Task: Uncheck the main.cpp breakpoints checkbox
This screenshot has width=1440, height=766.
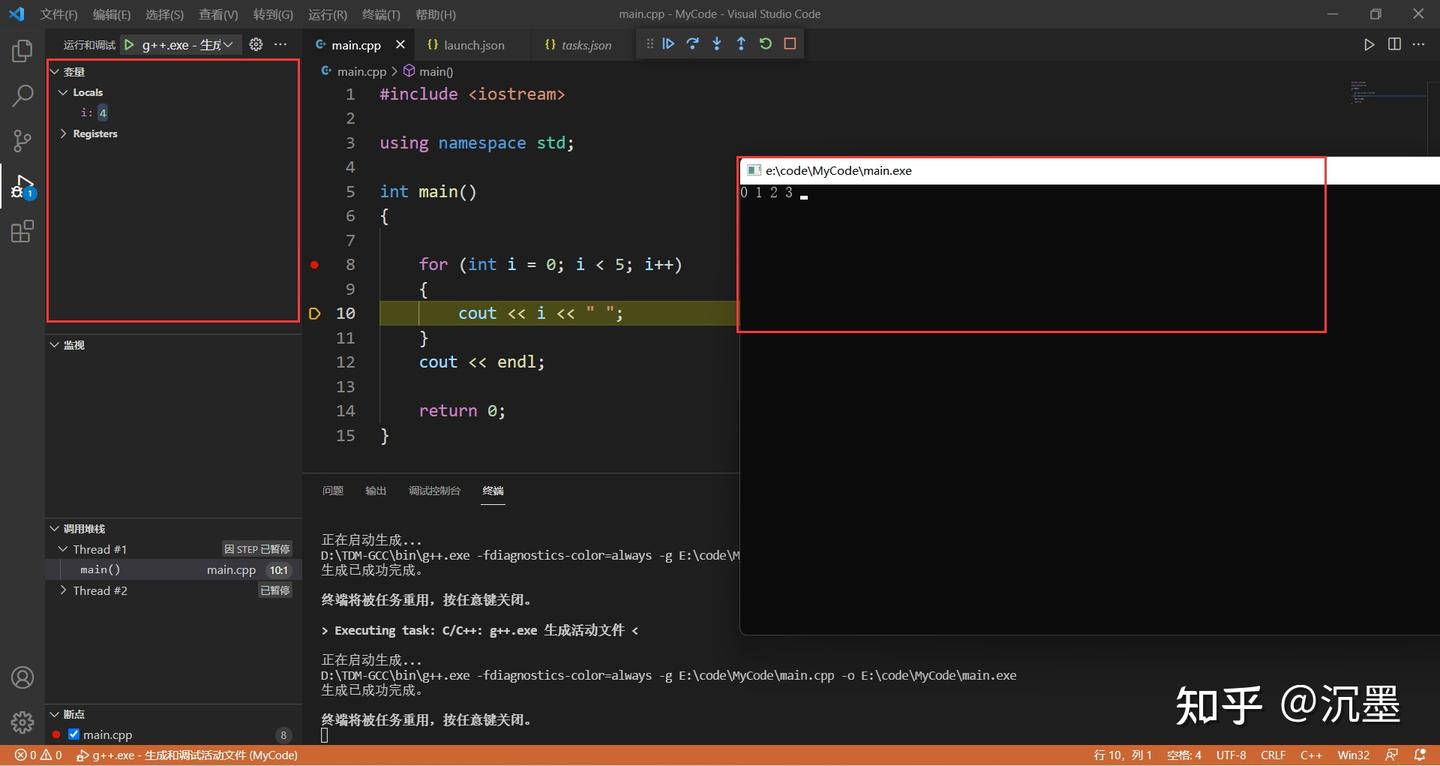Action: pyautogui.click(x=73, y=734)
